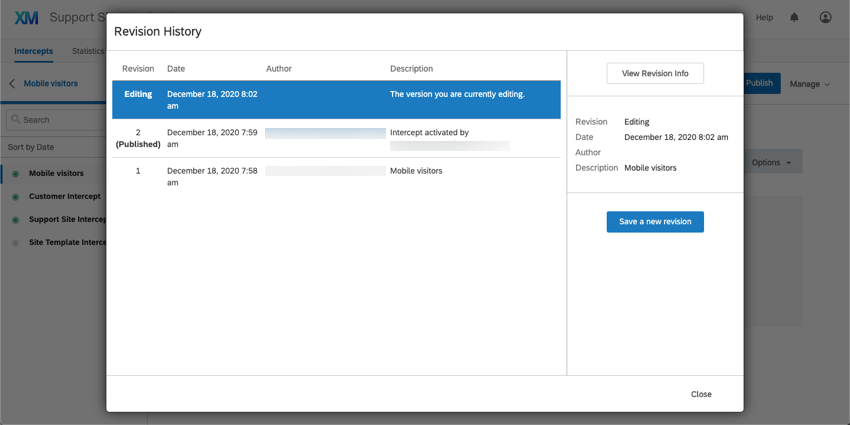Click the XM logo icon
Viewport: 850px width, 425px height.
coord(26,17)
